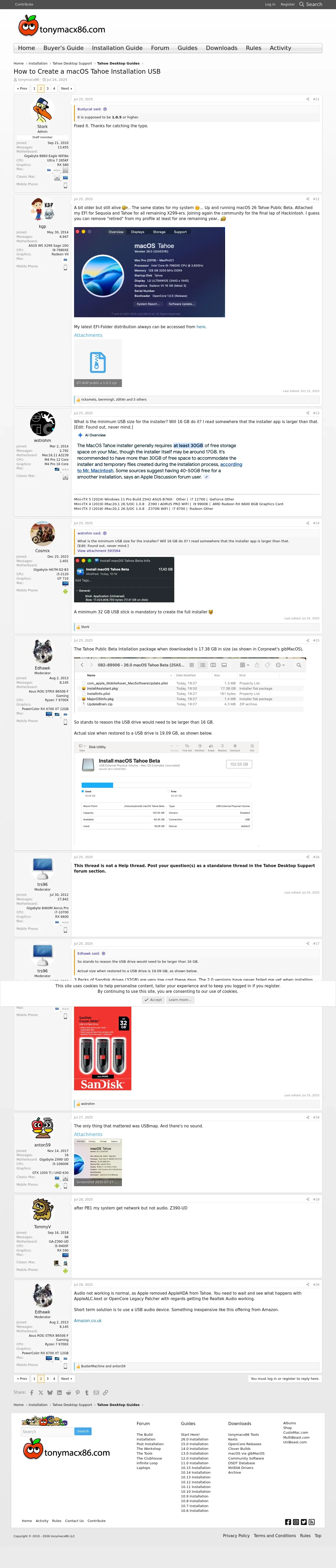The width and height of the screenshot is (336, 1568).
Task: Open the Guides item in main navigation
Action: pyautogui.click(x=187, y=48)
